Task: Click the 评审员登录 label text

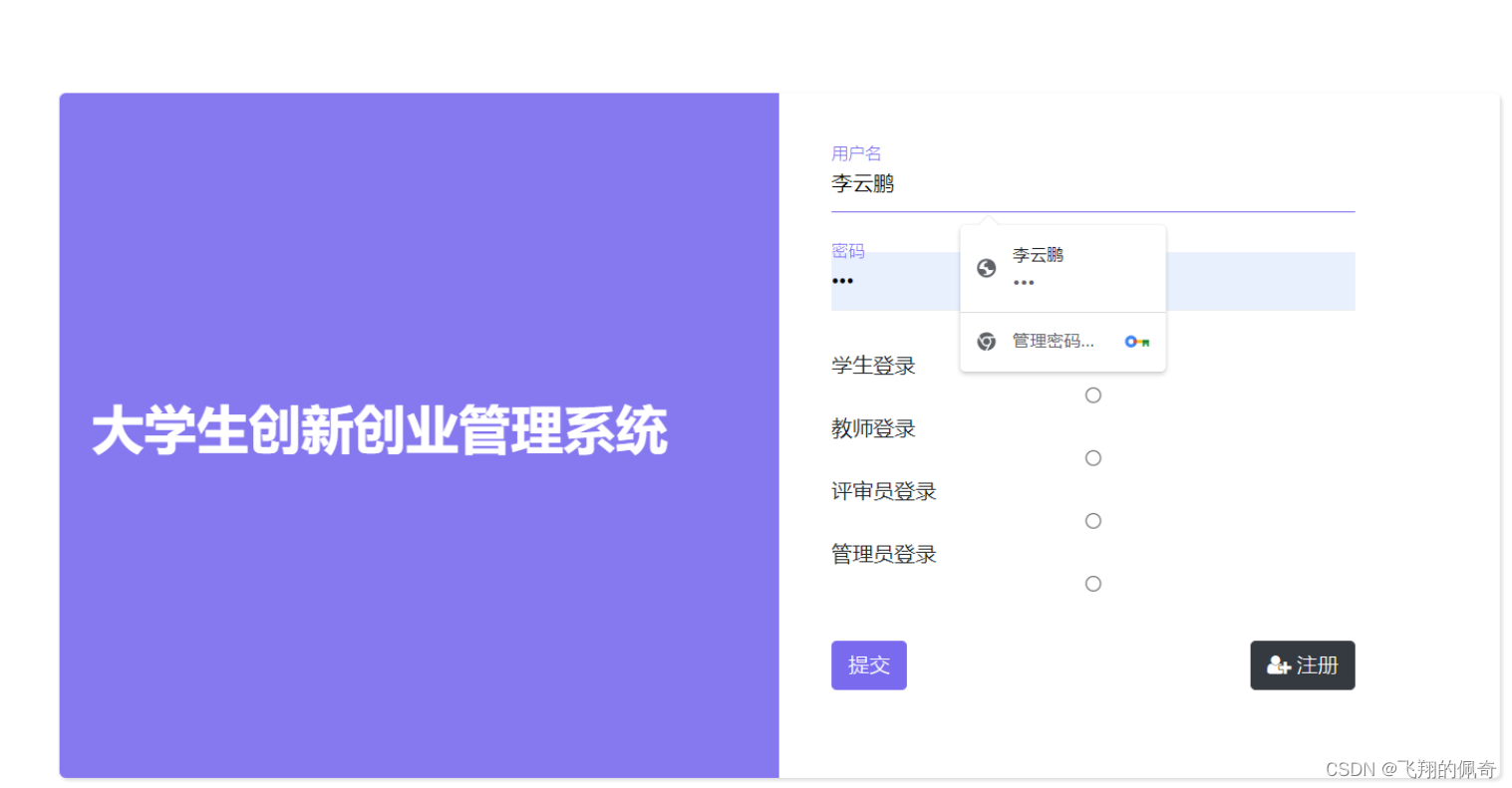Action: point(884,491)
